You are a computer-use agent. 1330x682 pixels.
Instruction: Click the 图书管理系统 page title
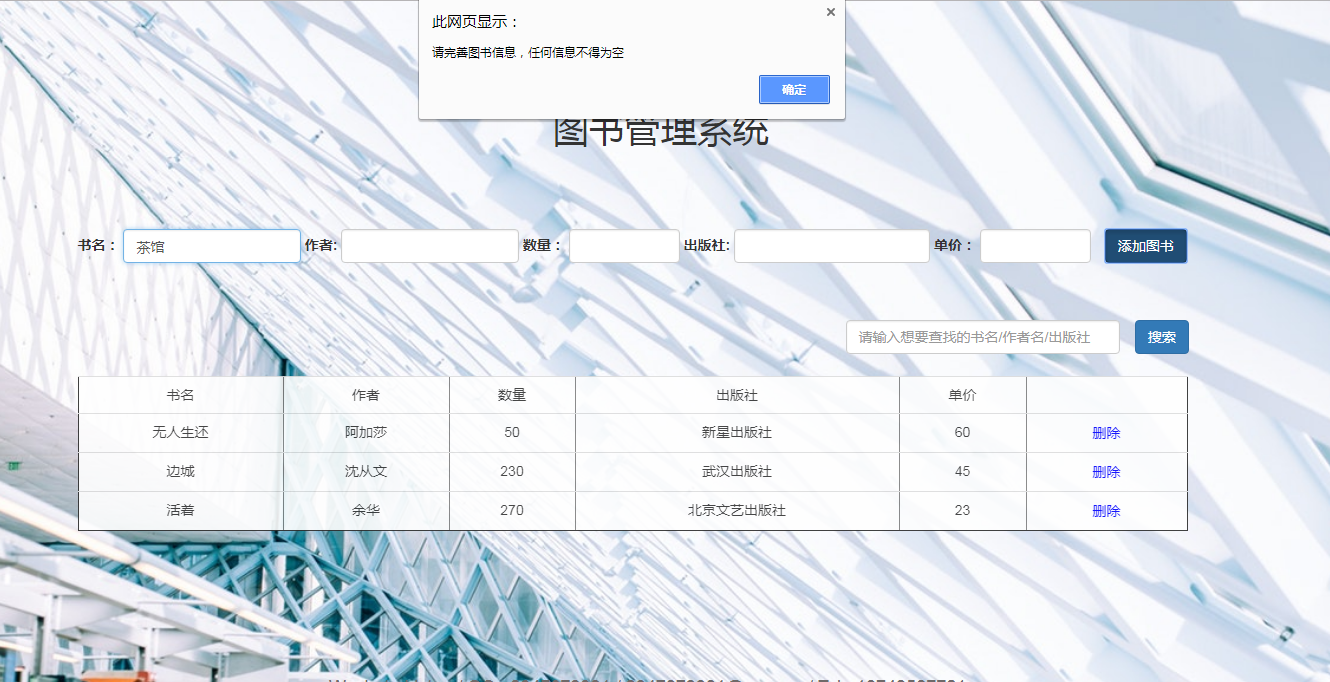click(x=661, y=133)
